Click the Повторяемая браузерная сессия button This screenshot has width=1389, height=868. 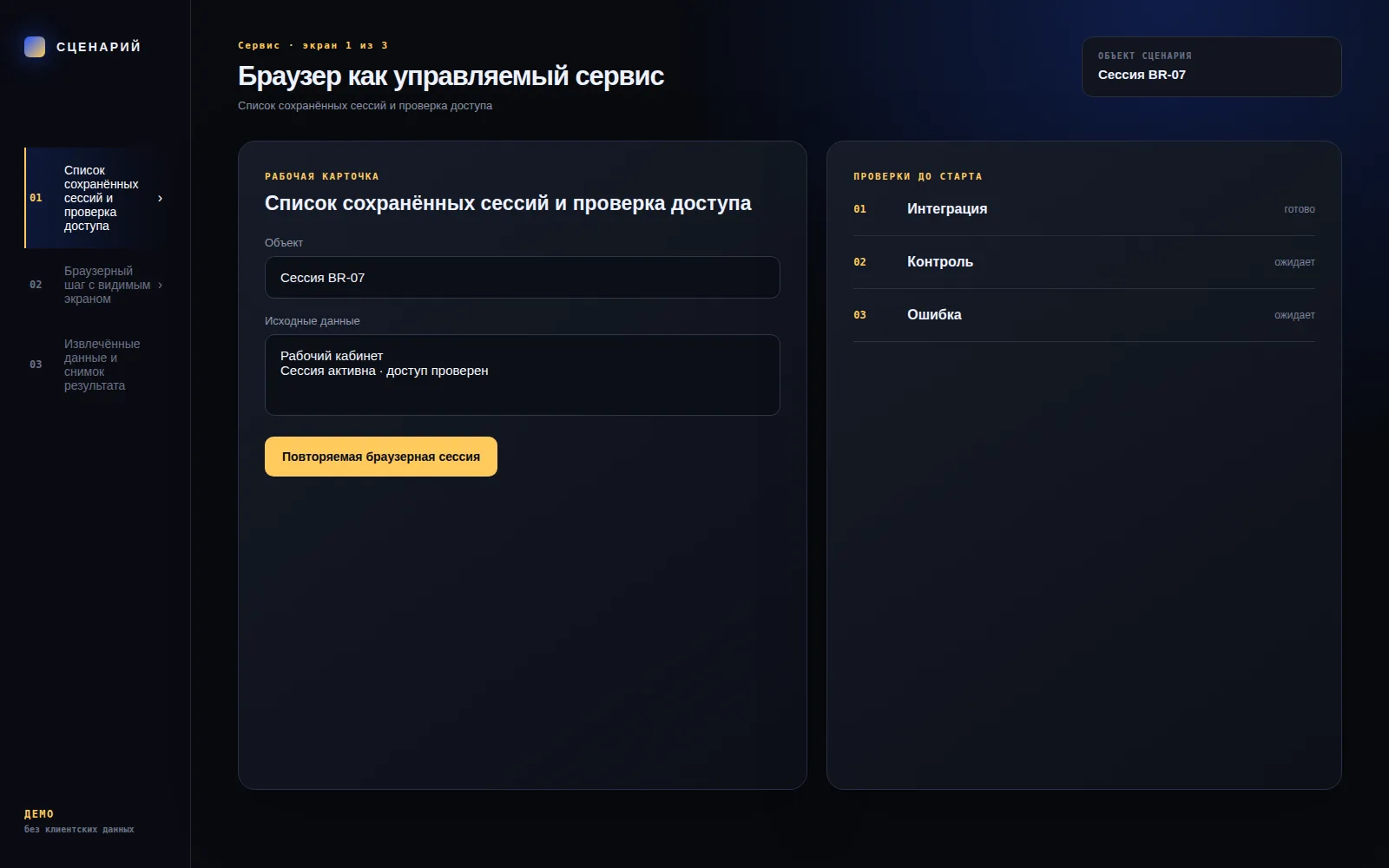pos(381,457)
